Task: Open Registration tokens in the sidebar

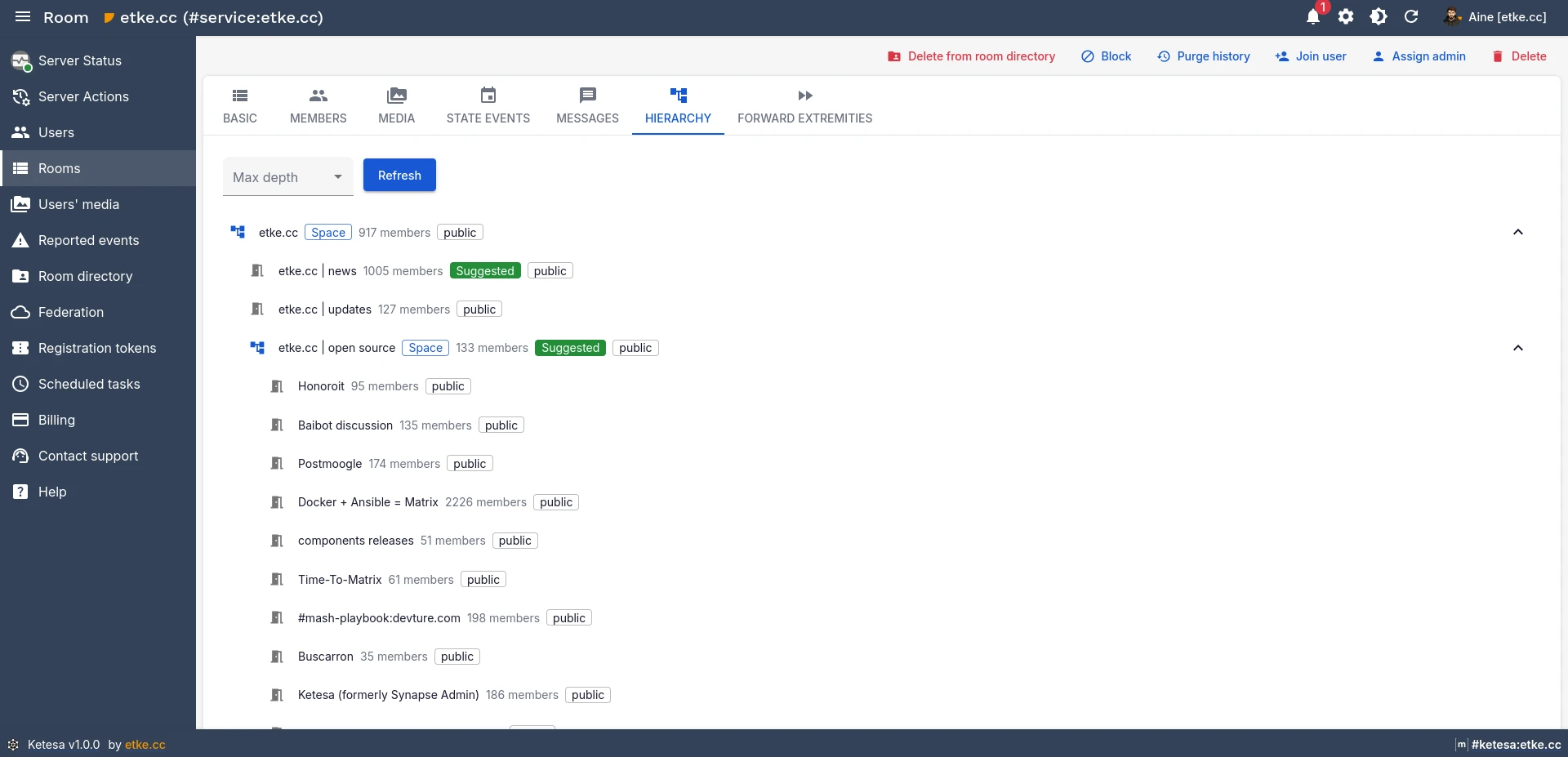Action: 96,348
